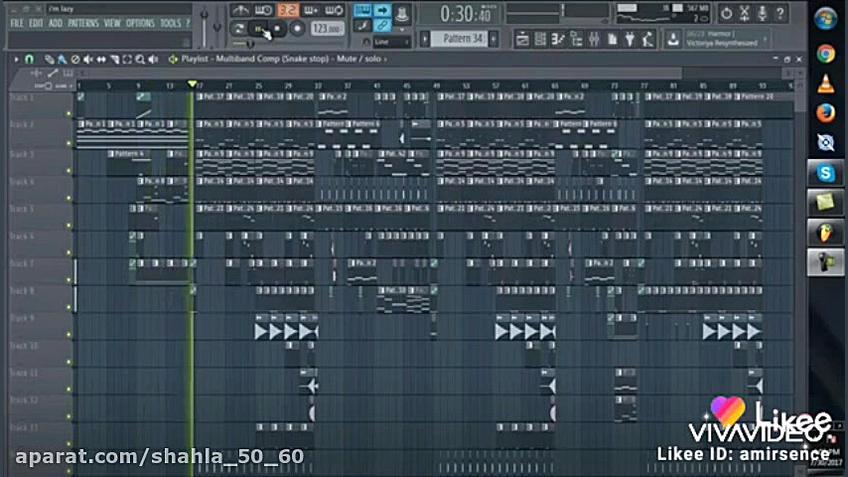848x477 pixels.
Task: Select the playlist select tool
Action: click(127, 59)
